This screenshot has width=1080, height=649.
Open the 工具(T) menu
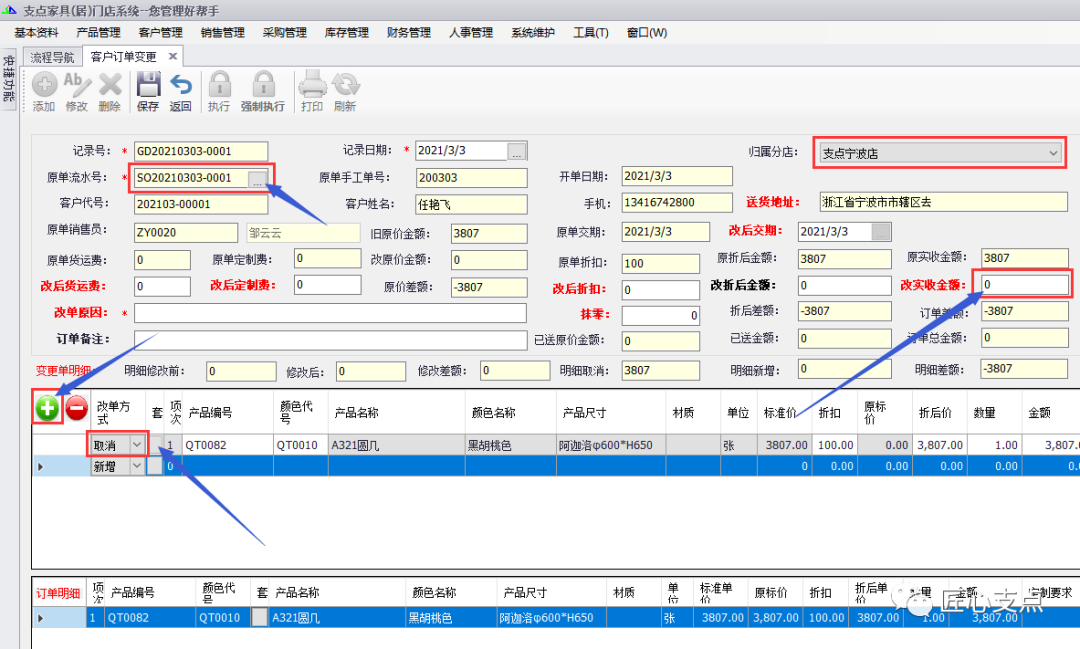pyautogui.click(x=591, y=32)
